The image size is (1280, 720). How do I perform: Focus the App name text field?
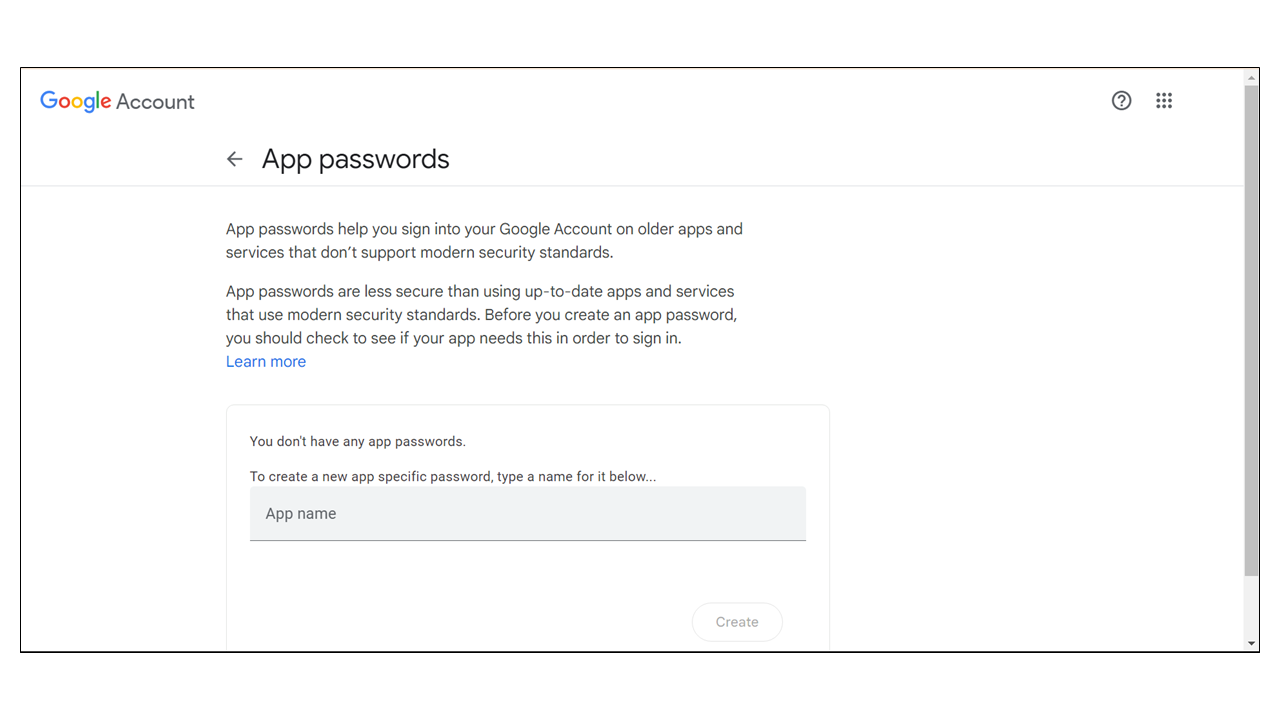coord(527,514)
